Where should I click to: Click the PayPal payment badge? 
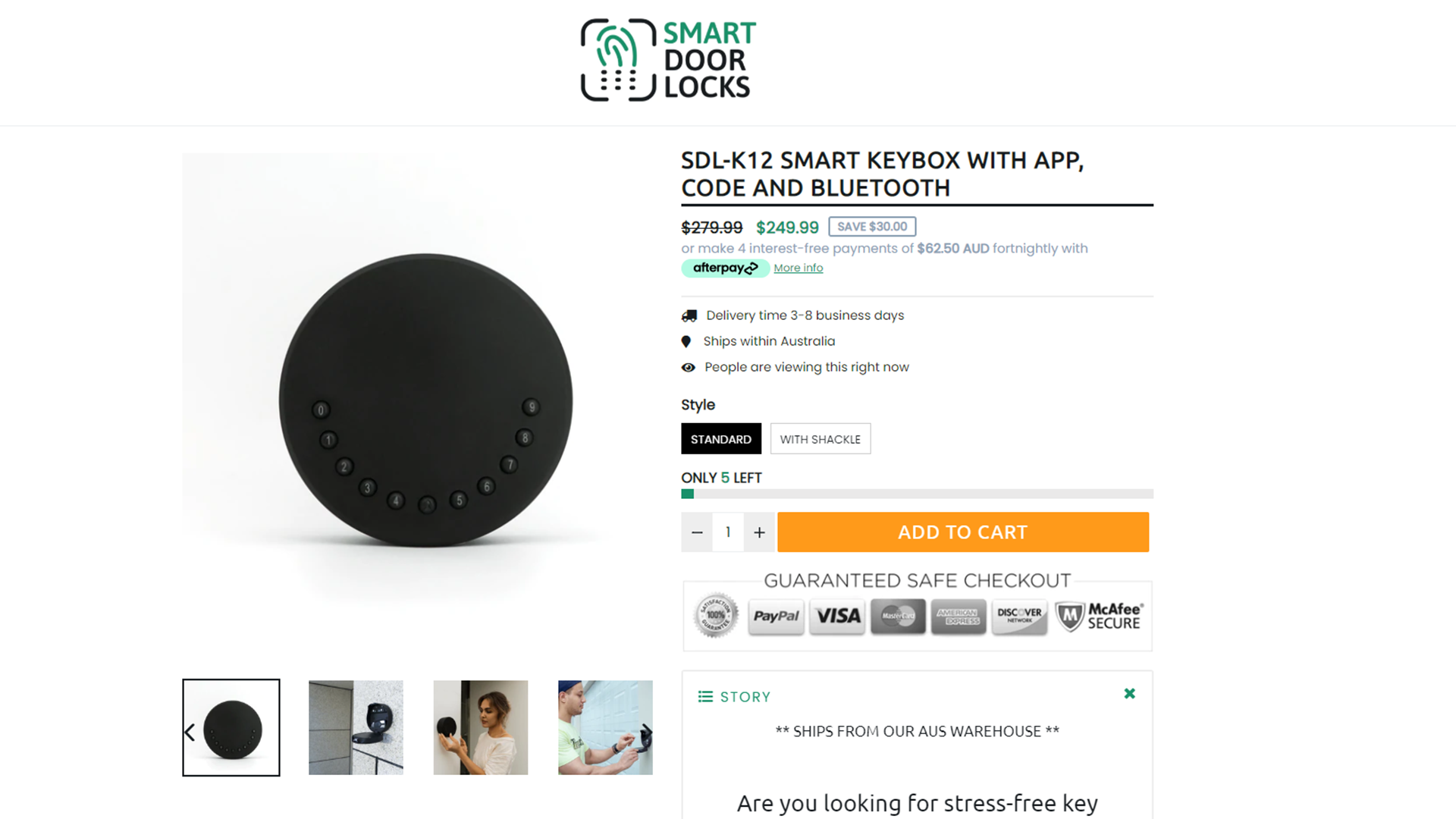tap(776, 616)
